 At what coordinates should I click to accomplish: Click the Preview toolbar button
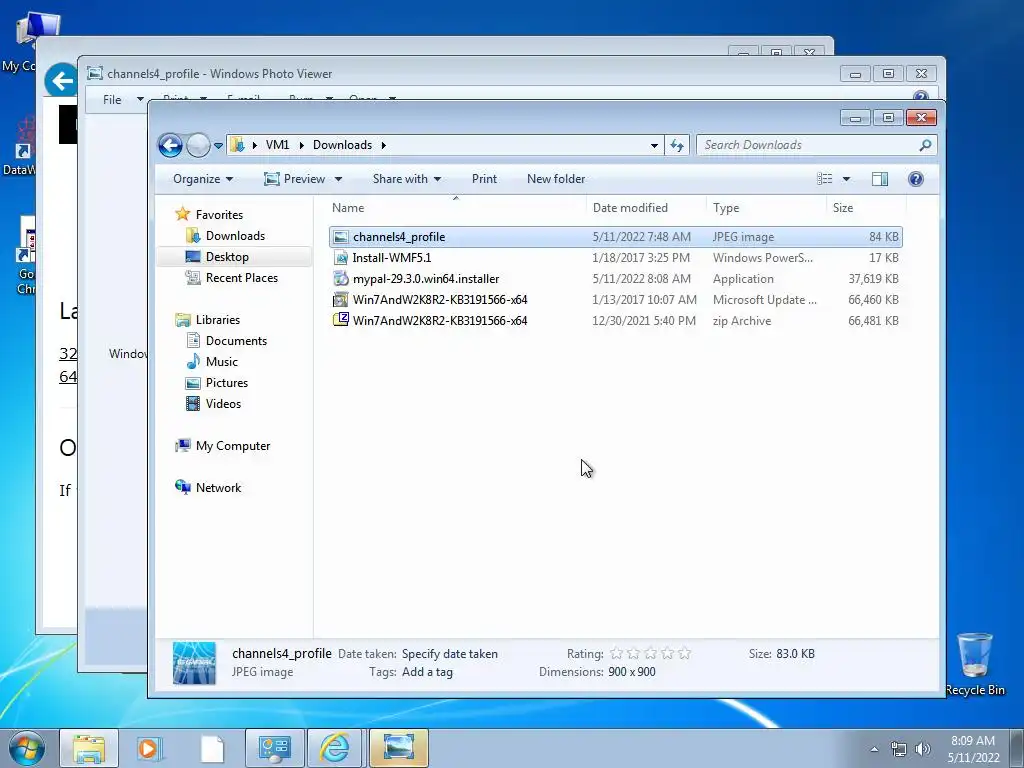[x=295, y=179]
